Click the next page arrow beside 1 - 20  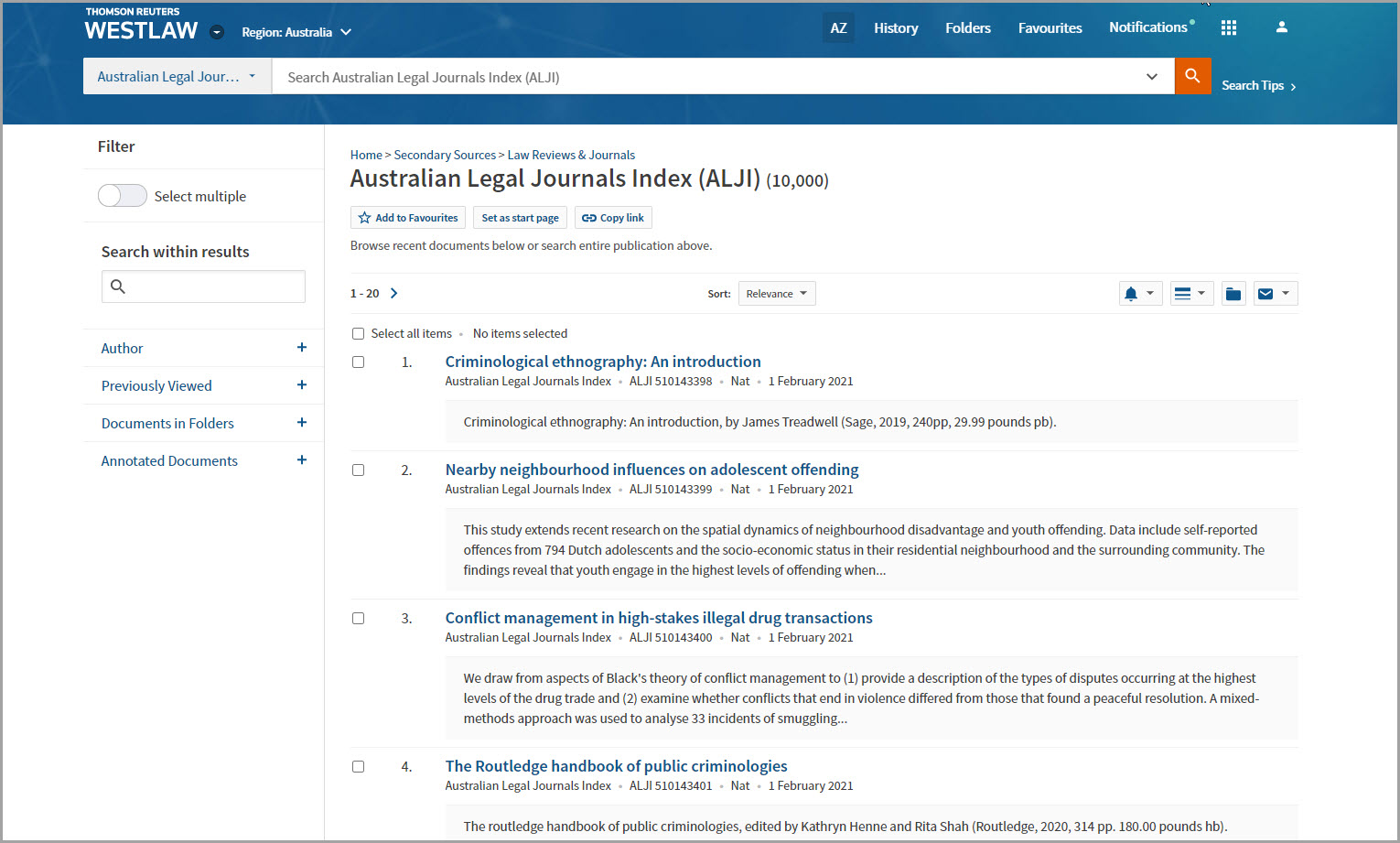click(394, 293)
